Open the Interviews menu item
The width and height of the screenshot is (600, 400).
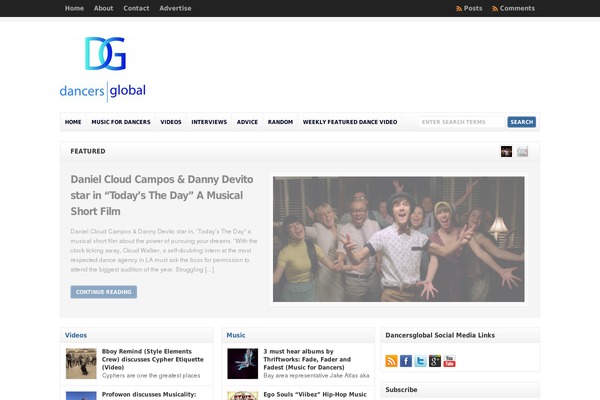tap(209, 122)
